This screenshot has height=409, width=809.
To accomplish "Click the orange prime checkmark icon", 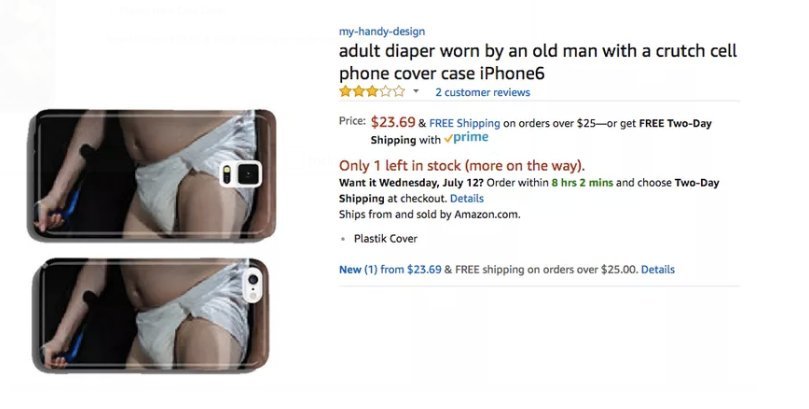I will click(448, 139).
